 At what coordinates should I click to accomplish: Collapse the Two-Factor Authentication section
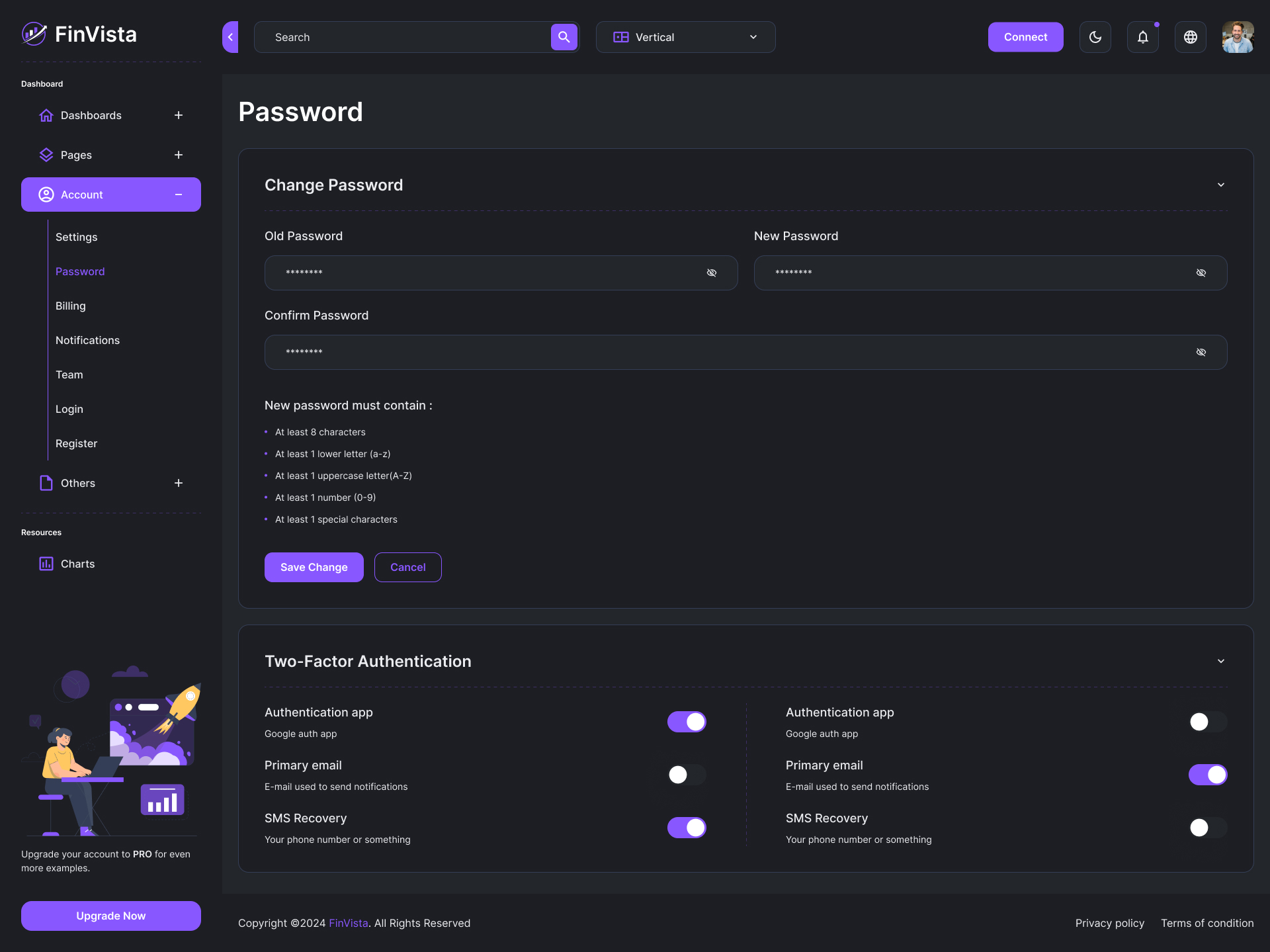(x=1220, y=661)
